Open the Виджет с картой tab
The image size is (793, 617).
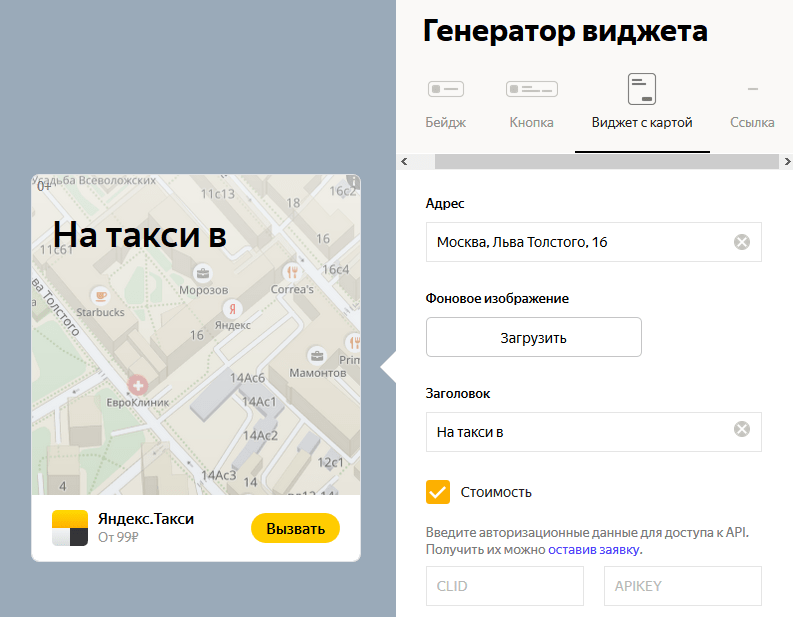(642, 122)
